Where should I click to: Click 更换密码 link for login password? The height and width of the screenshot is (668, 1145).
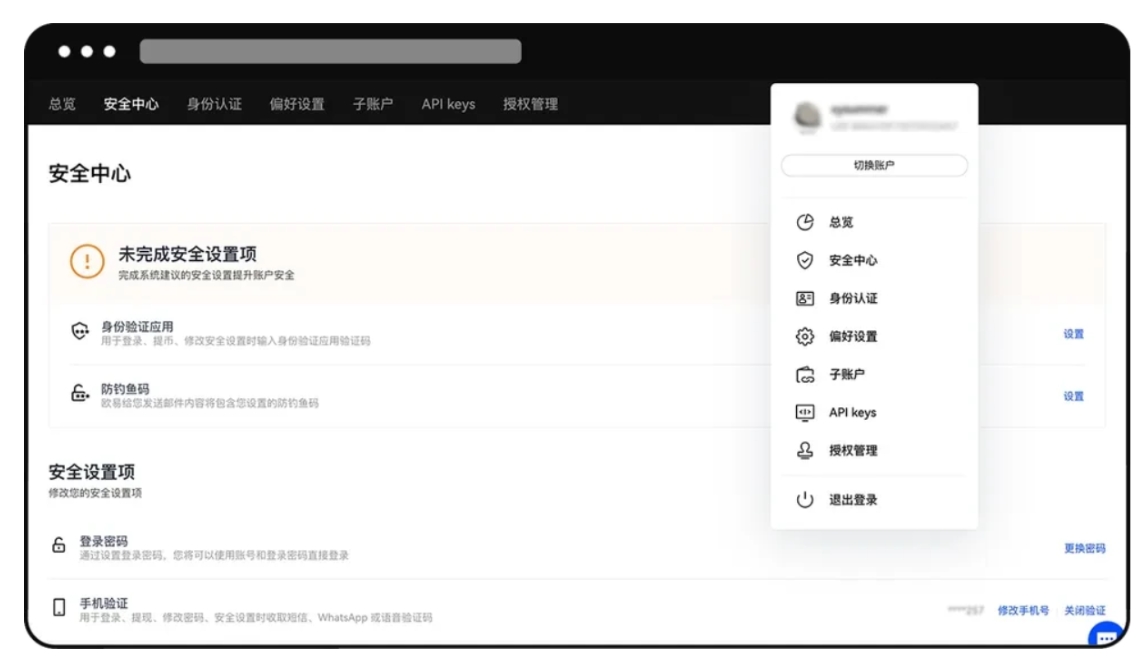(x=1084, y=548)
